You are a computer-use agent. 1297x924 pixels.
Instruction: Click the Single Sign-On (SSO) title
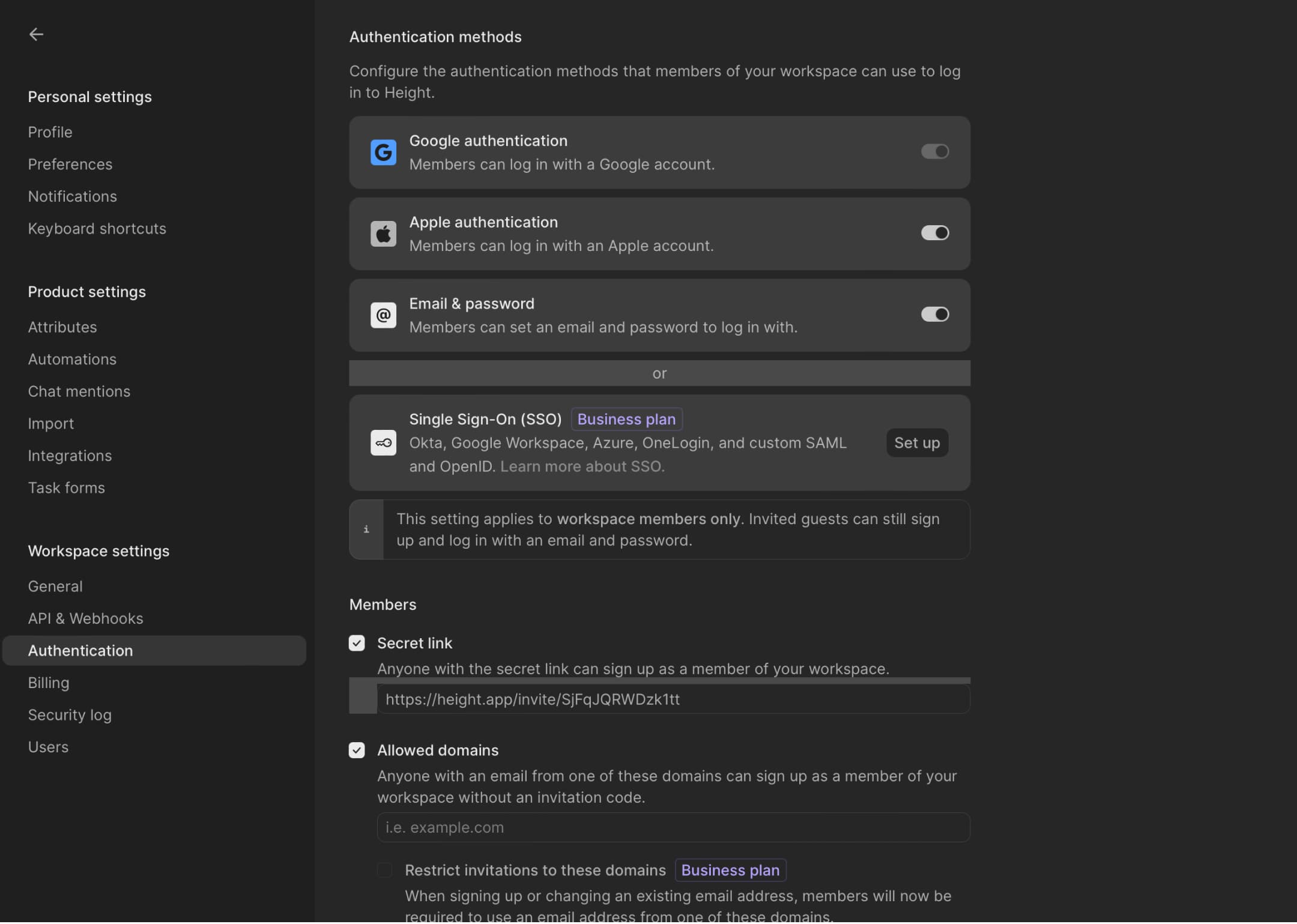[485, 419]
